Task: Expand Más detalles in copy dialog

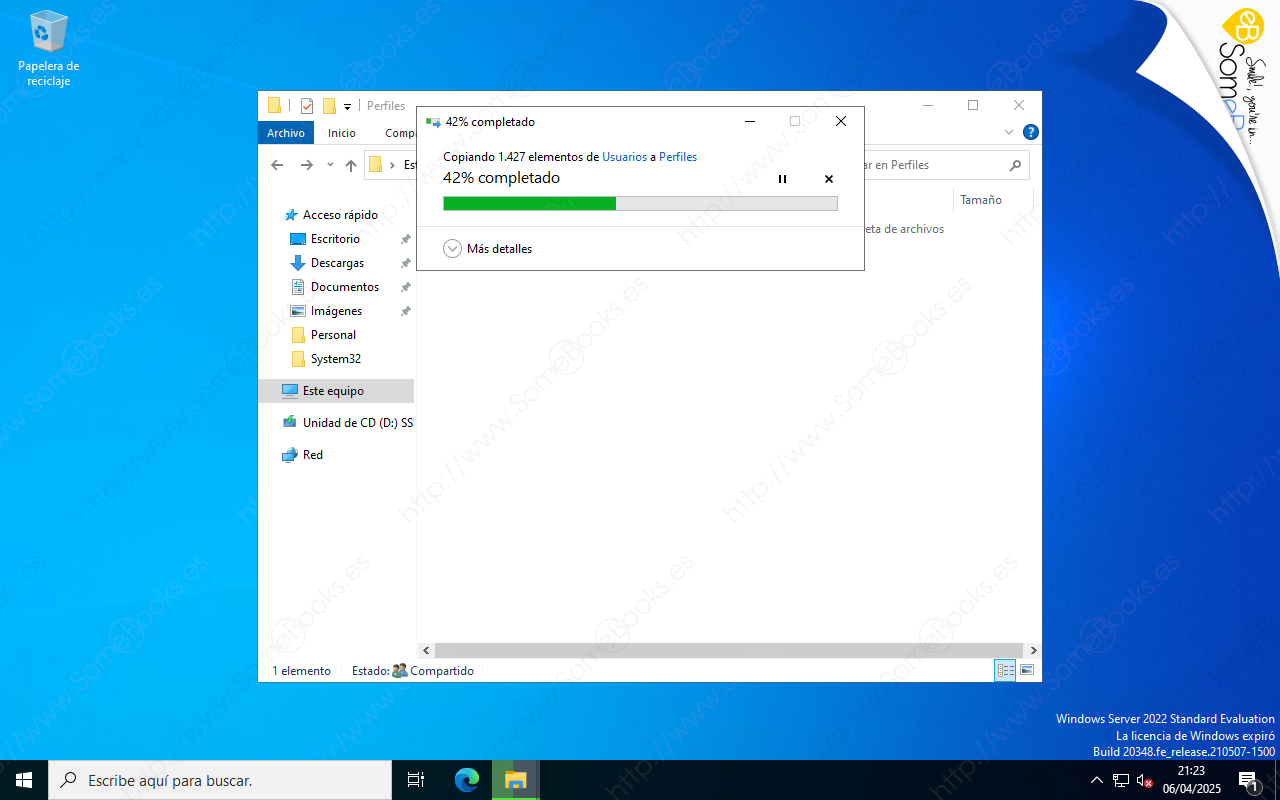Action: click(x=453, y=249)
